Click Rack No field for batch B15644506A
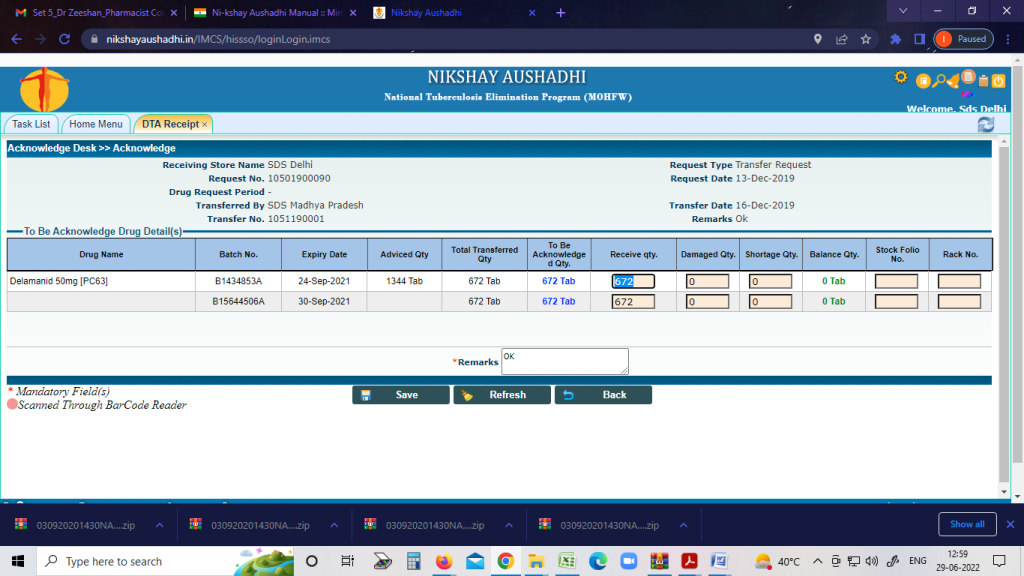Viewport: 1024px width, 576px height. (x=959, y=302)
